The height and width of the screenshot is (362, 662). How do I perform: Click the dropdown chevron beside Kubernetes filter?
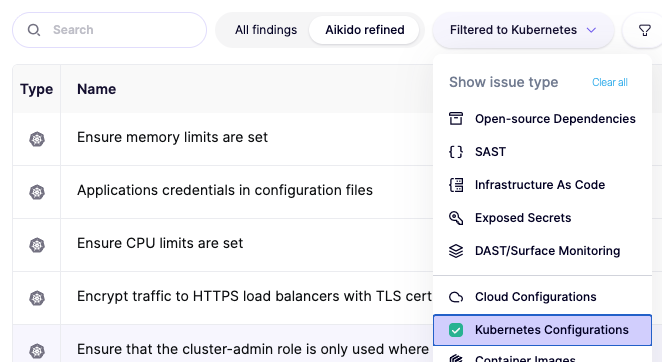tap(591, 30)
